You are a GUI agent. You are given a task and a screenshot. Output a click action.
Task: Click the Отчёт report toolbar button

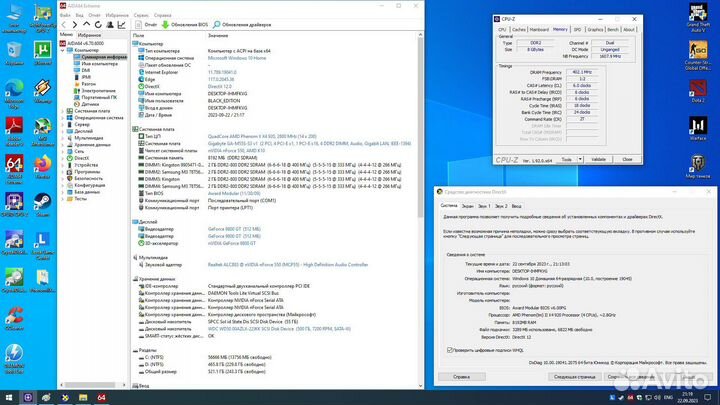(x=146, y=25)
